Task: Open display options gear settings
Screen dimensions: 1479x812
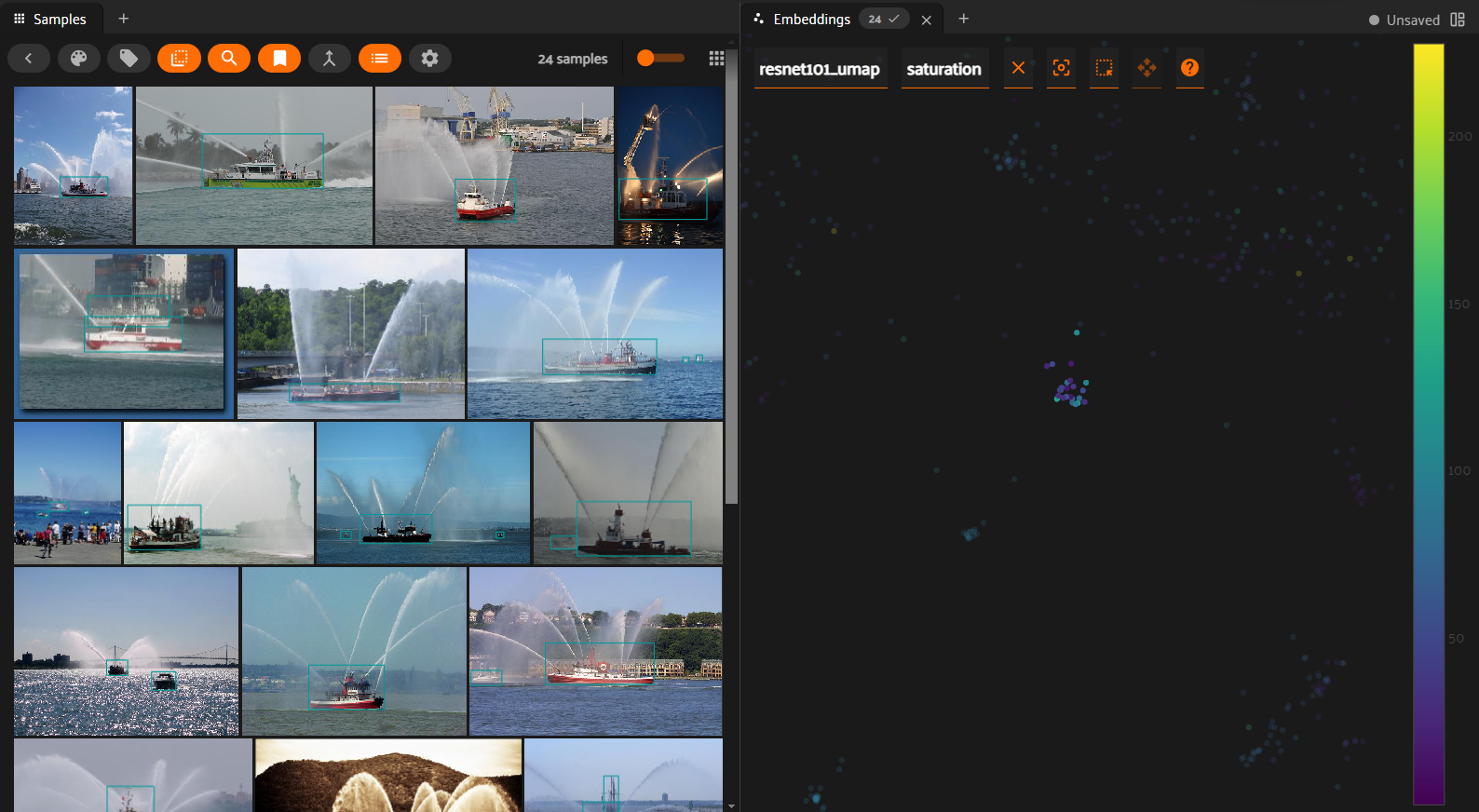Action: 429,59
